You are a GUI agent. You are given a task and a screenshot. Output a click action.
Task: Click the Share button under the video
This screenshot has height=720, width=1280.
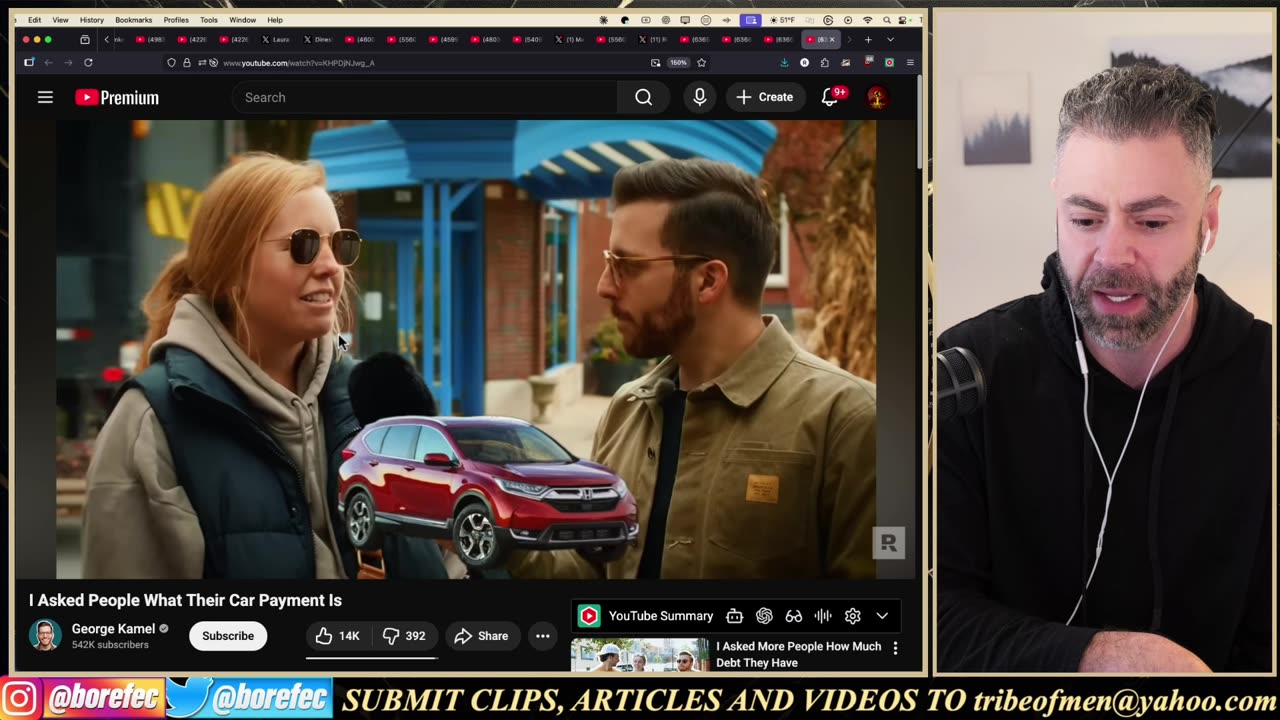(481, 636)
